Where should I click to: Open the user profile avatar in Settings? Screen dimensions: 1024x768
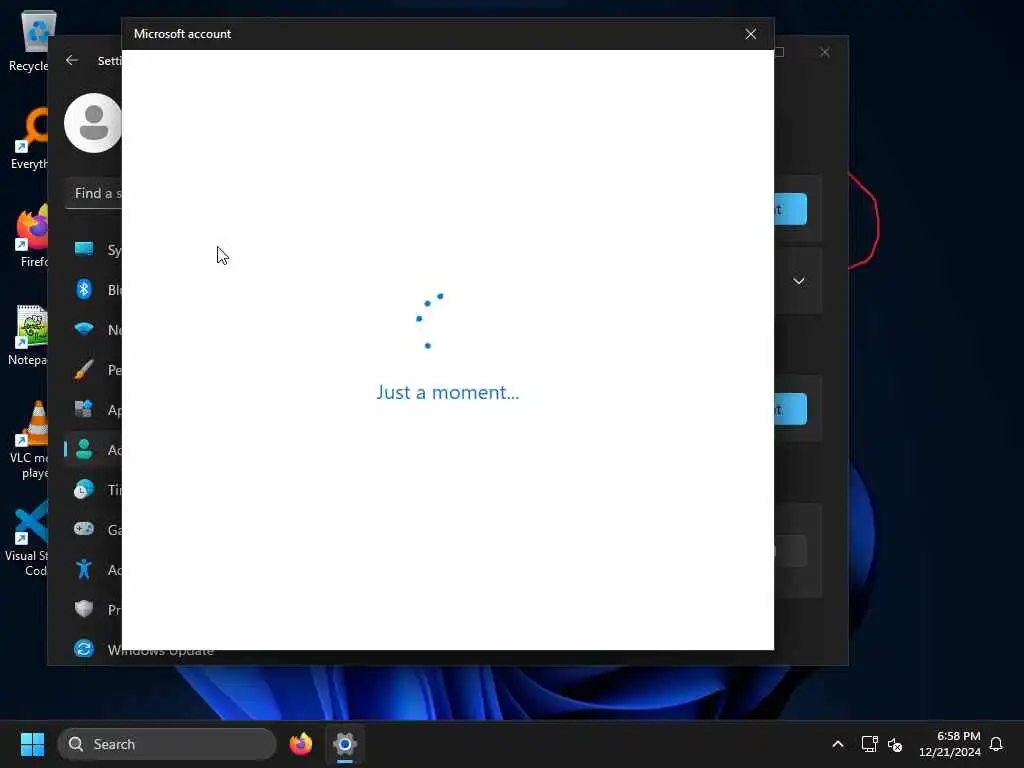coord(93,123)
